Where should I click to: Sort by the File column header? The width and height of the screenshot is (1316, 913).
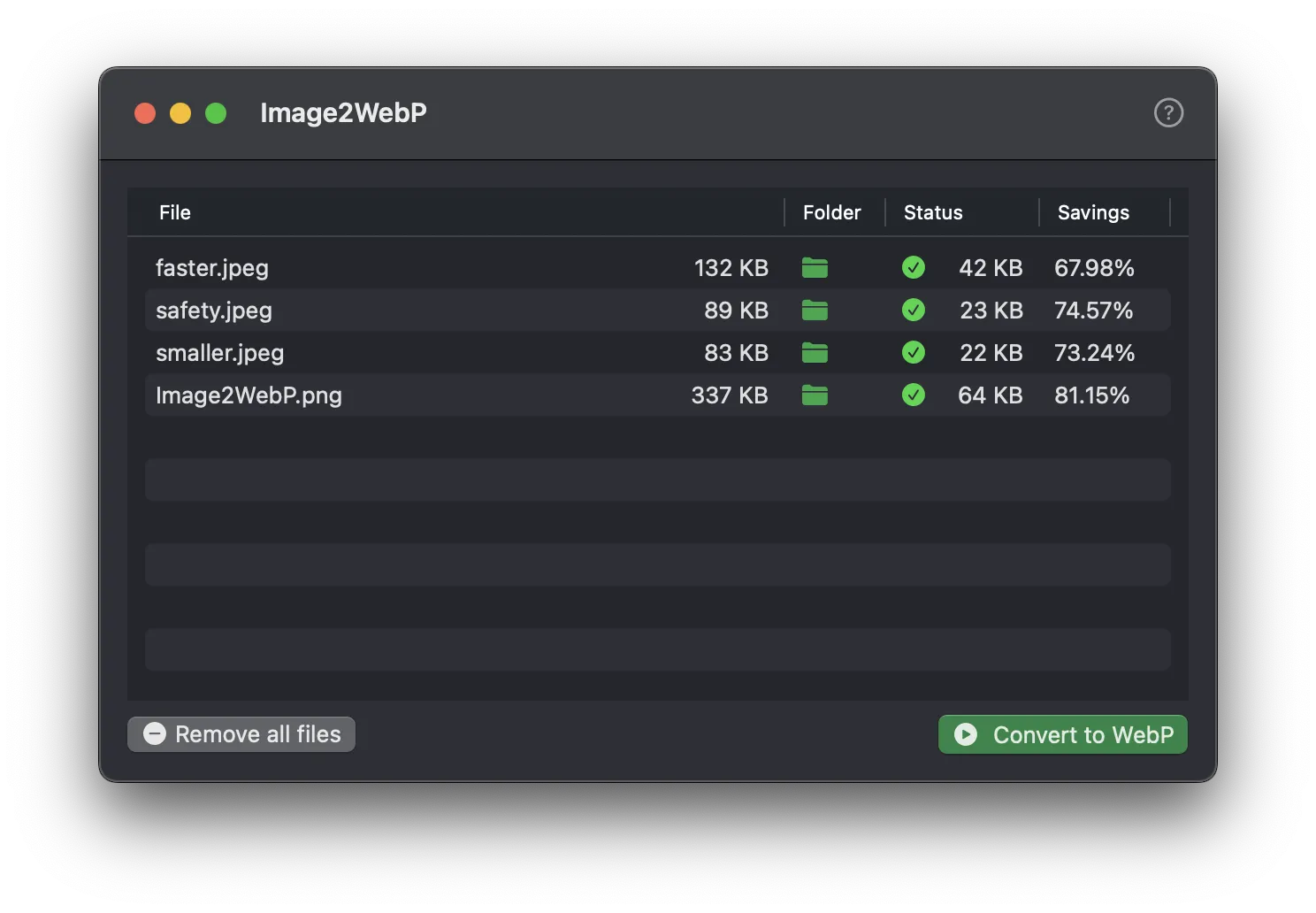(x=175, y=213)
